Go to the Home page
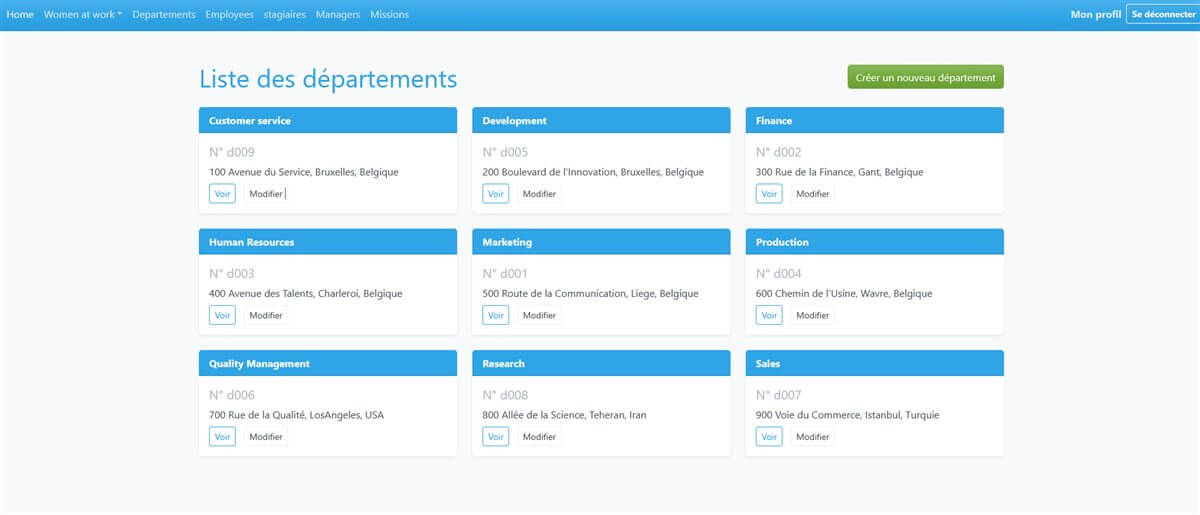The height and width of the screenshot is (515, 1200). point(20,15)
